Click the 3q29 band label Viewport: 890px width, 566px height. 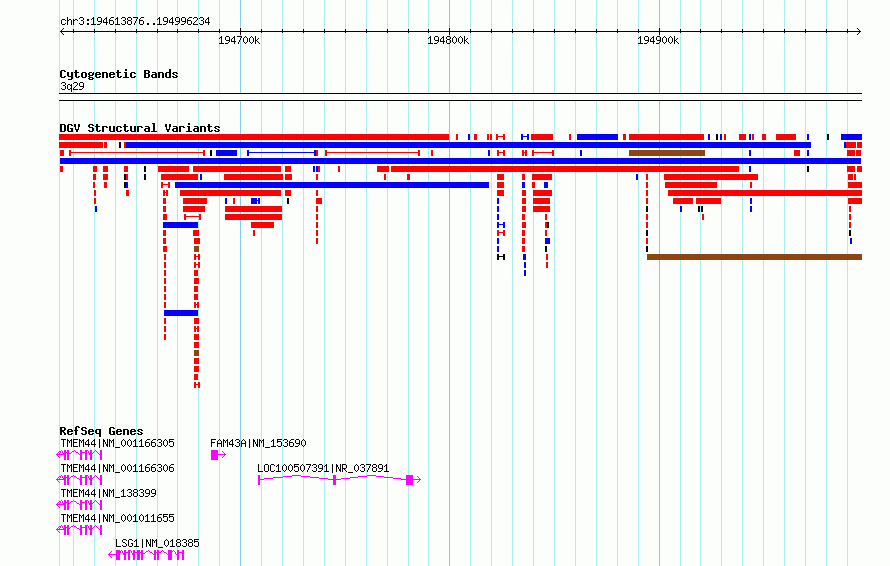(x=72, y=86)
